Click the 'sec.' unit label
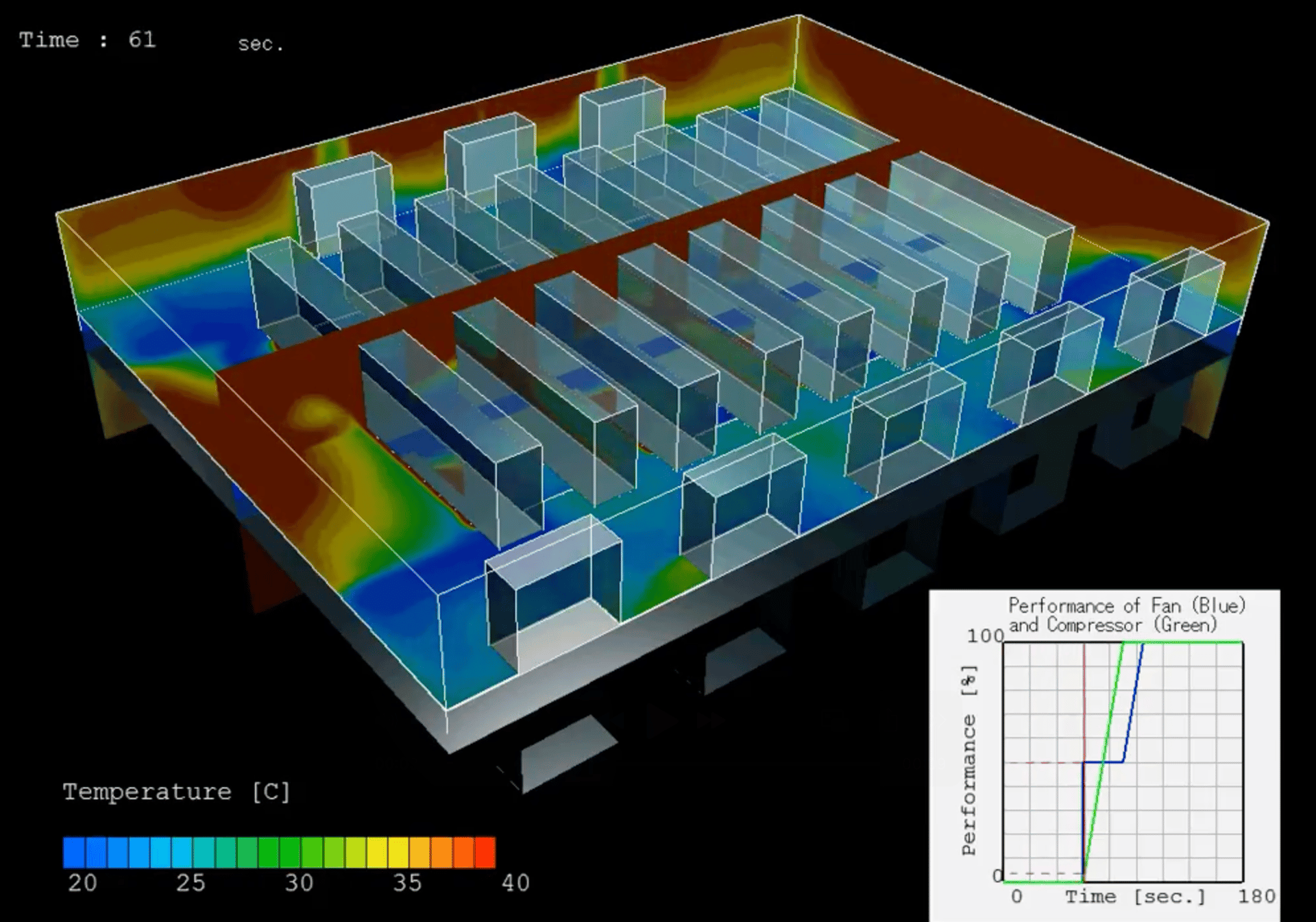The height and width of the screenshot is (922, 1316). coord(260,45)
